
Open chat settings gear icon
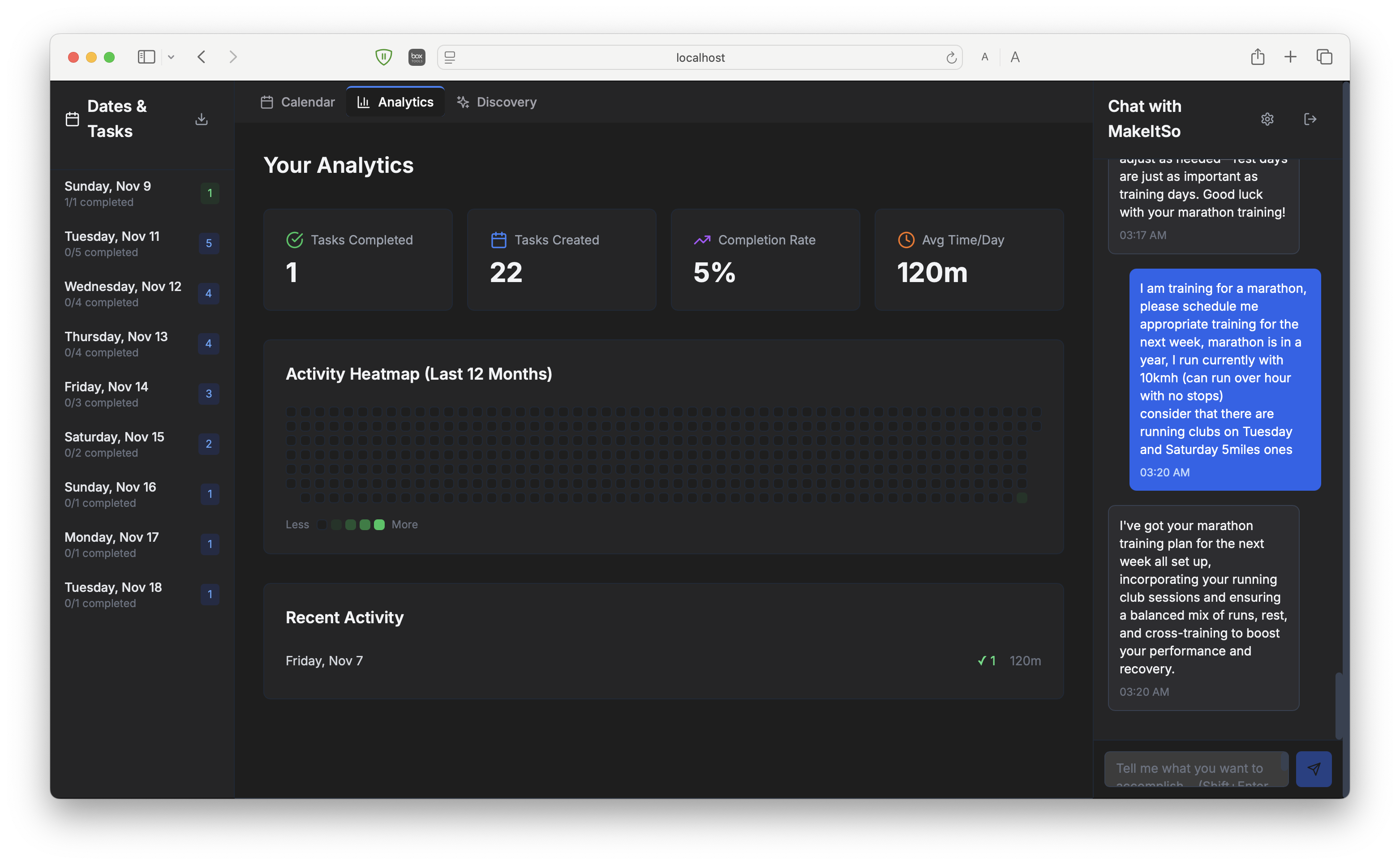(x=1267, y=119)
